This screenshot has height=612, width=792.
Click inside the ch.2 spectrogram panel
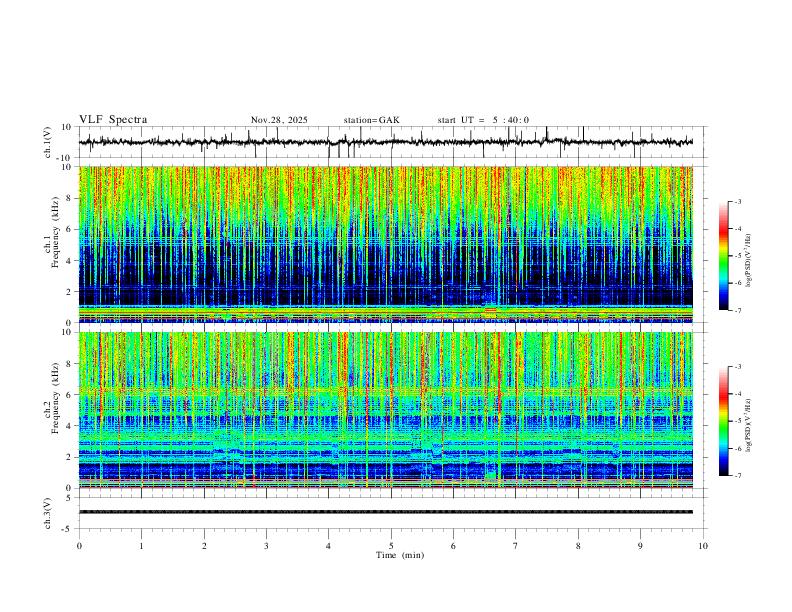click(x=386, y=410)
